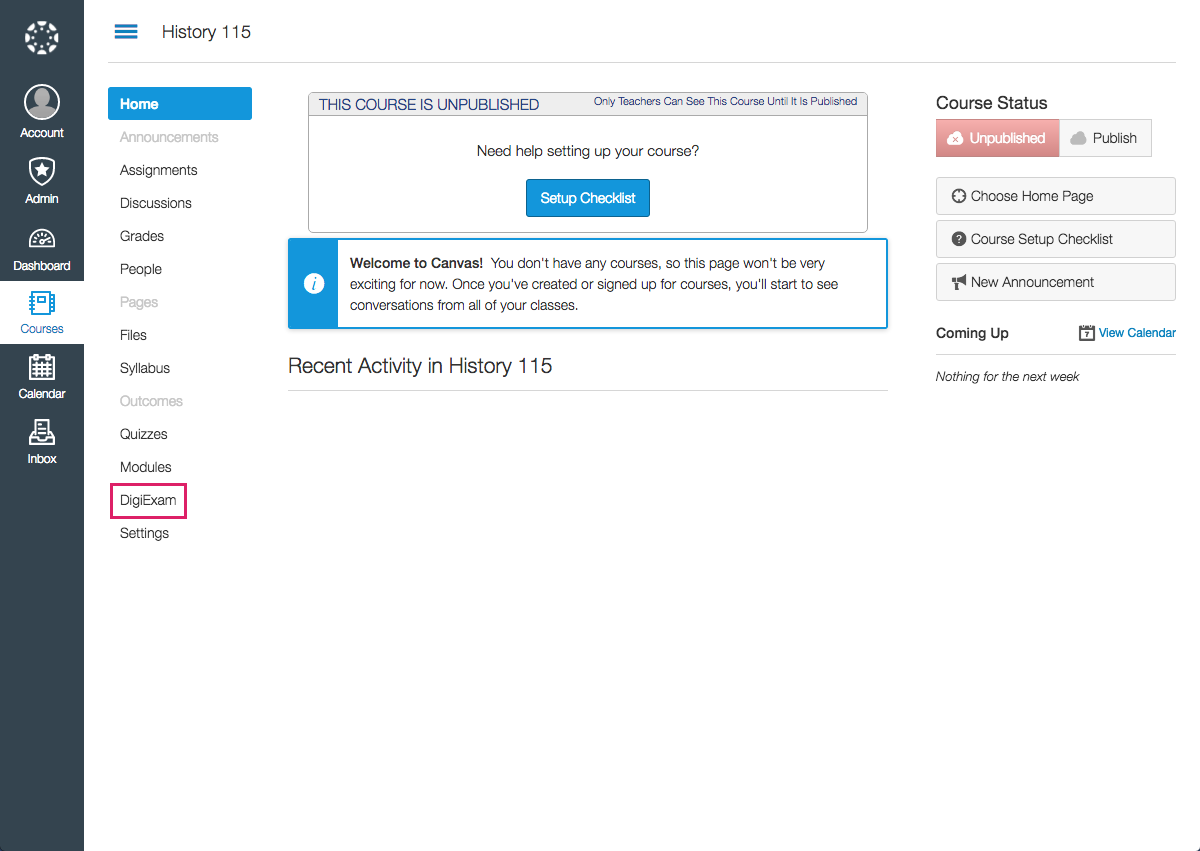Open the Admin shield icon

tap(42, 171)
